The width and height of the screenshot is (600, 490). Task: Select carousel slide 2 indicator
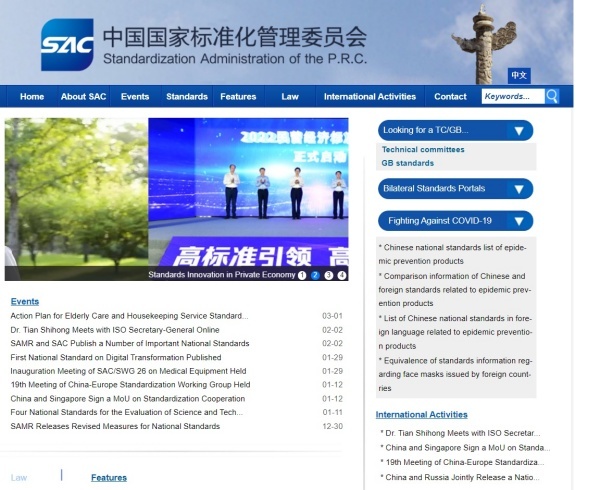pos(315,275)
